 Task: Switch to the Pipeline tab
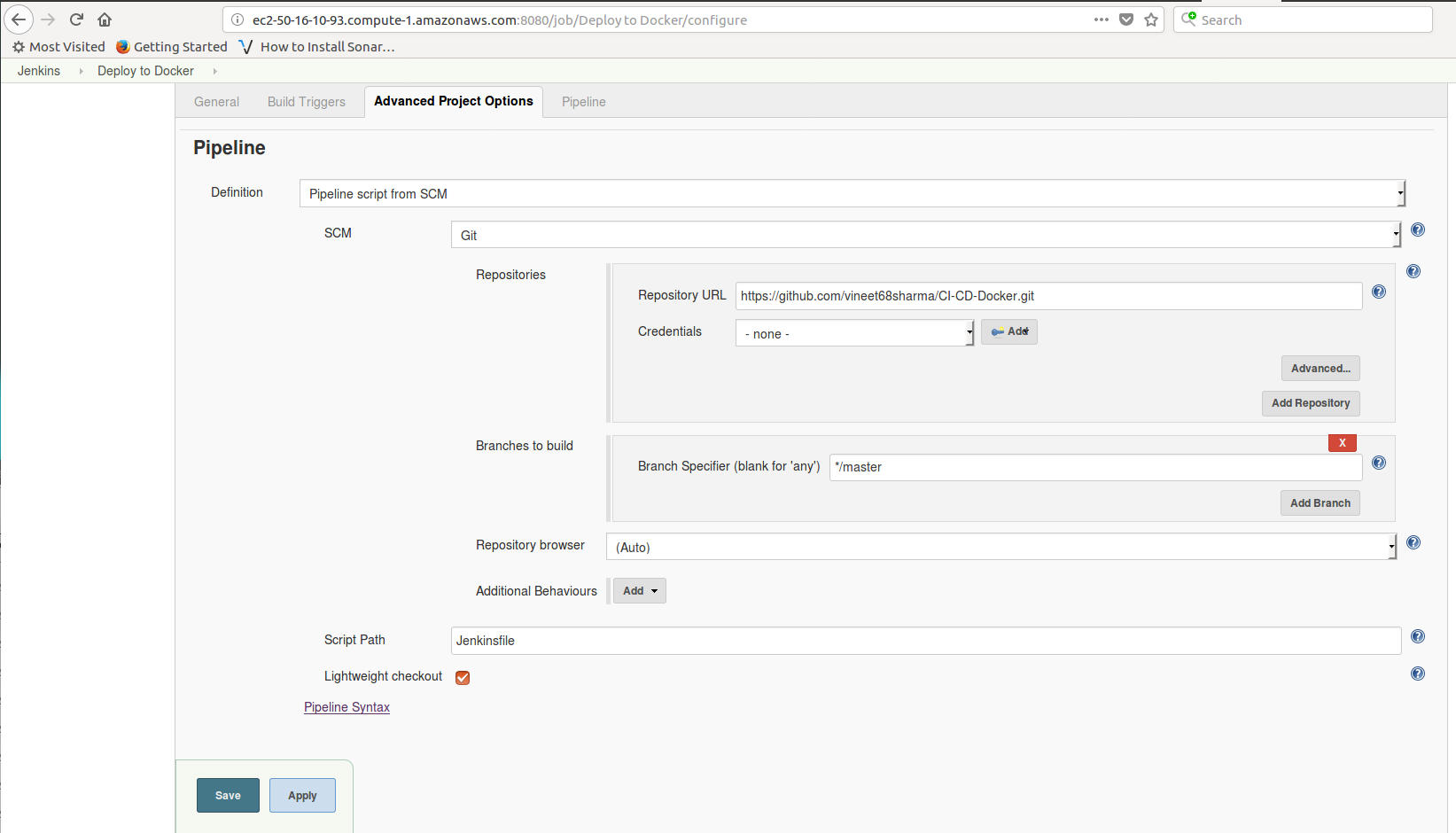[584, 102]
